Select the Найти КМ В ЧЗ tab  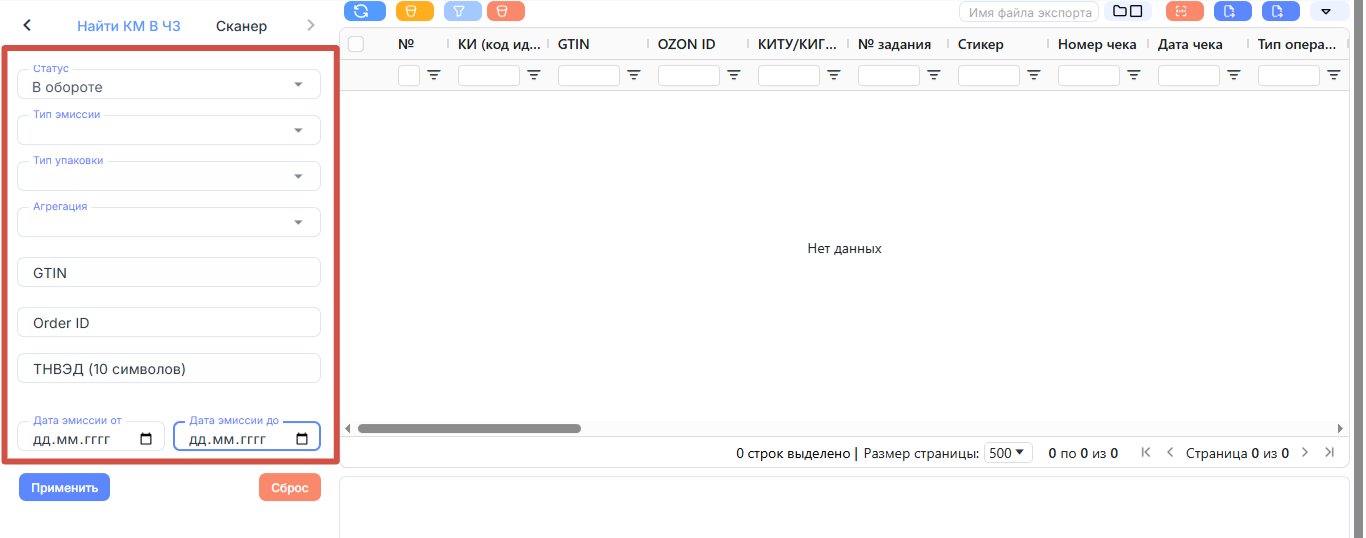tap(129, 26)
